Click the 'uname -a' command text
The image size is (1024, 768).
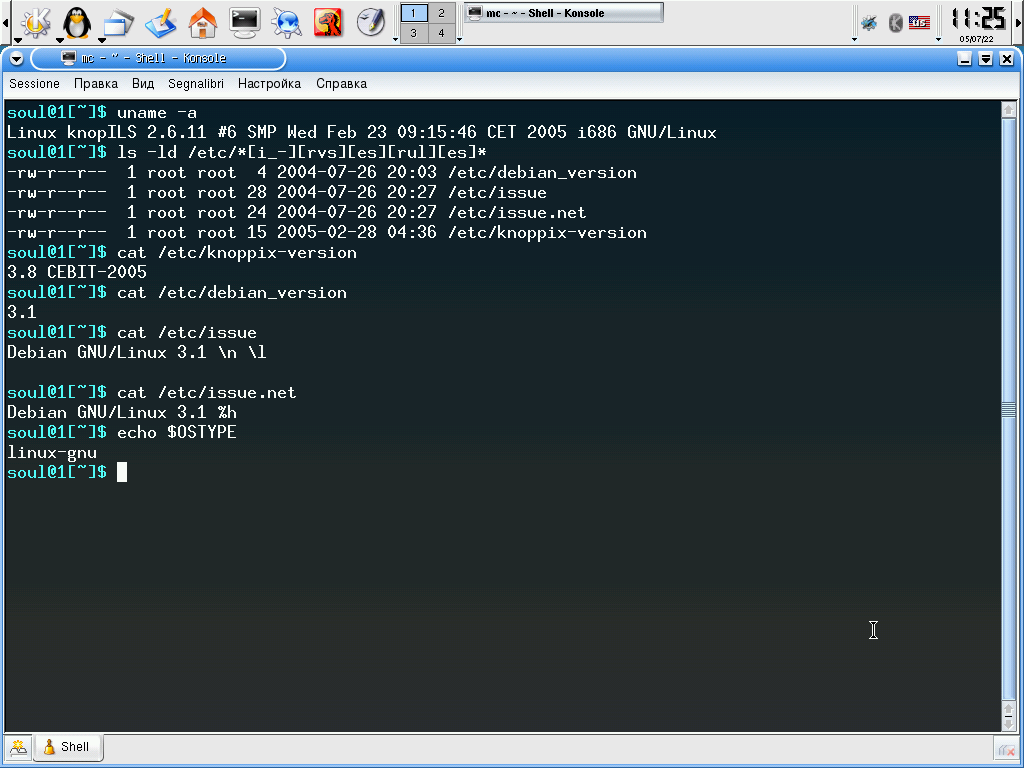tap(157, 113)
